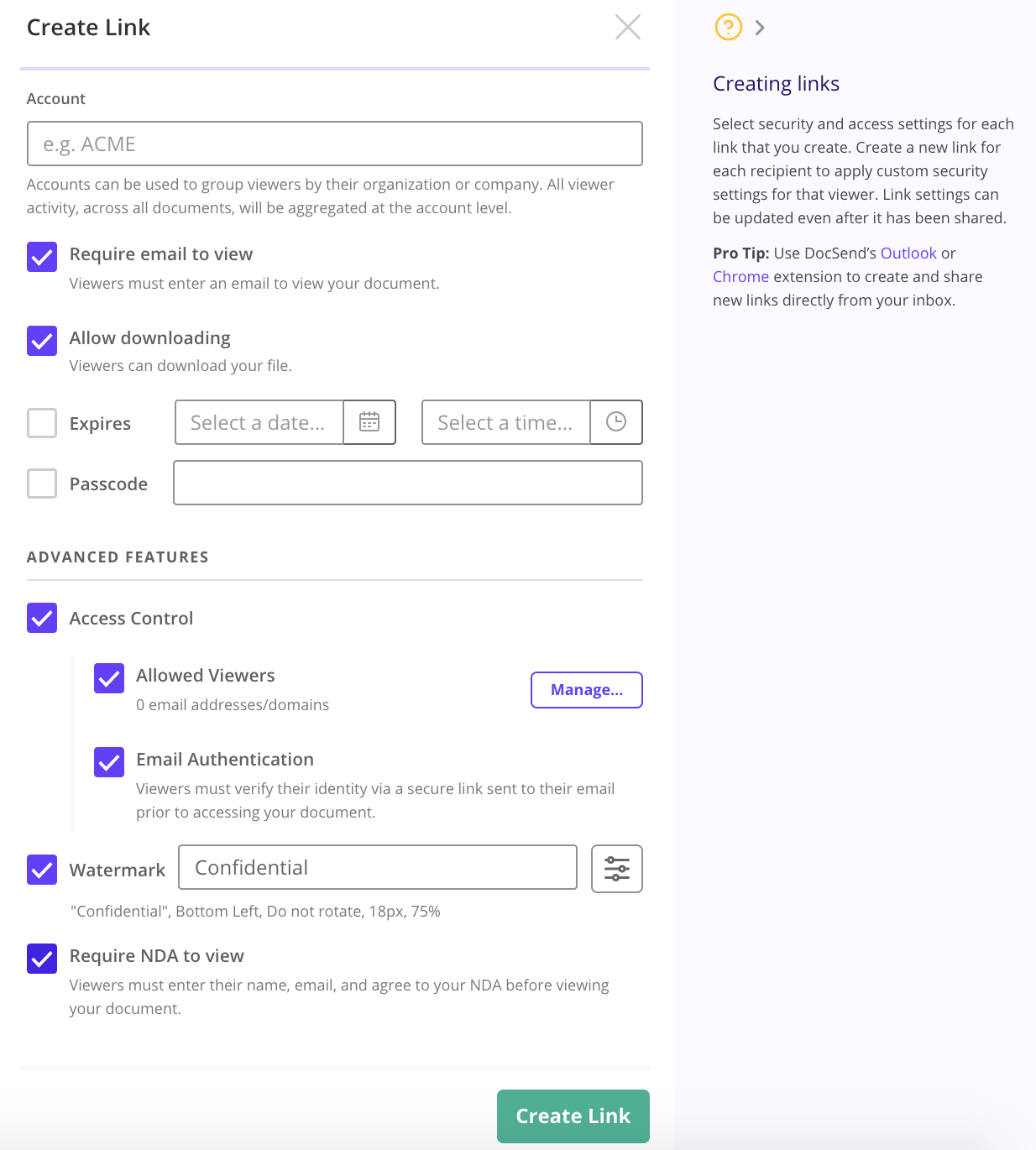Open the Chrome extension link
This screenshot has height=1150, width=1036.
740,277
